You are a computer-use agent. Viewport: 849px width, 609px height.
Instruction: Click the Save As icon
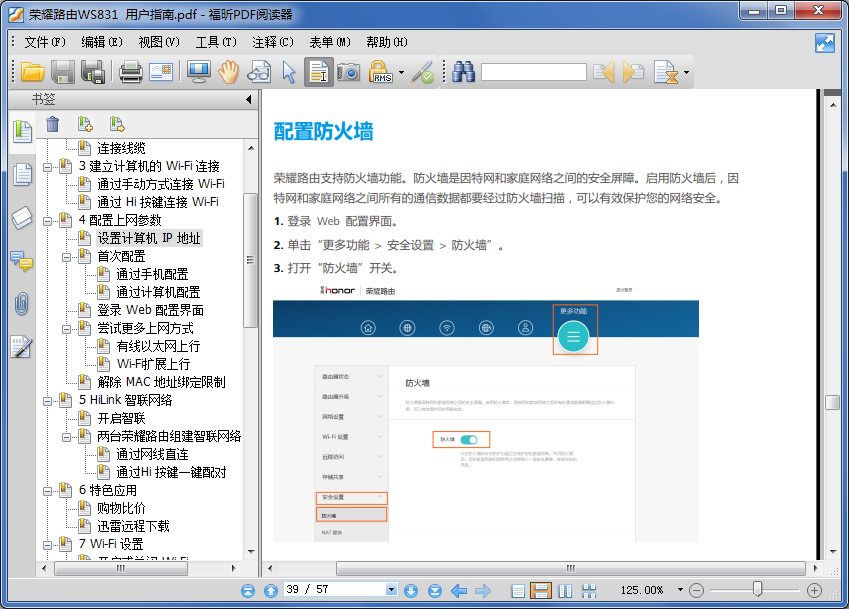[93, 72]
